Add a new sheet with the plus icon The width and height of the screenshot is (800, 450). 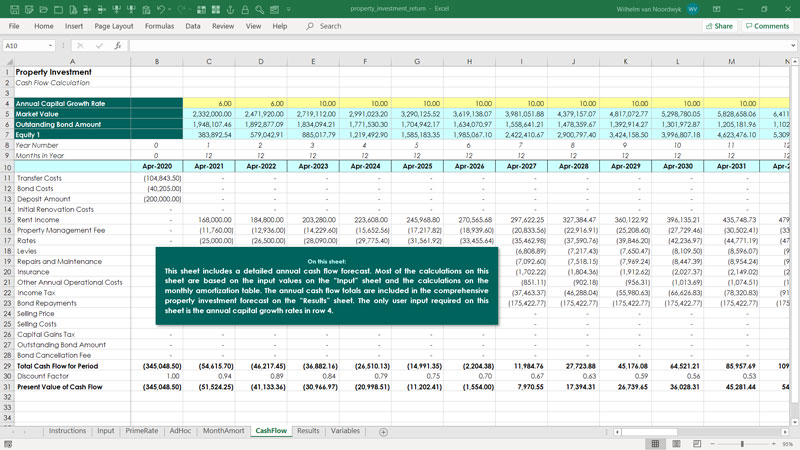(383, 432)
